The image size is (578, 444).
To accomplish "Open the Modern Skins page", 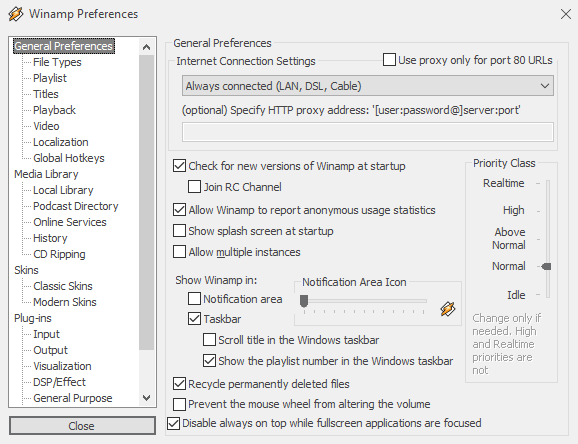I will 65,302.
